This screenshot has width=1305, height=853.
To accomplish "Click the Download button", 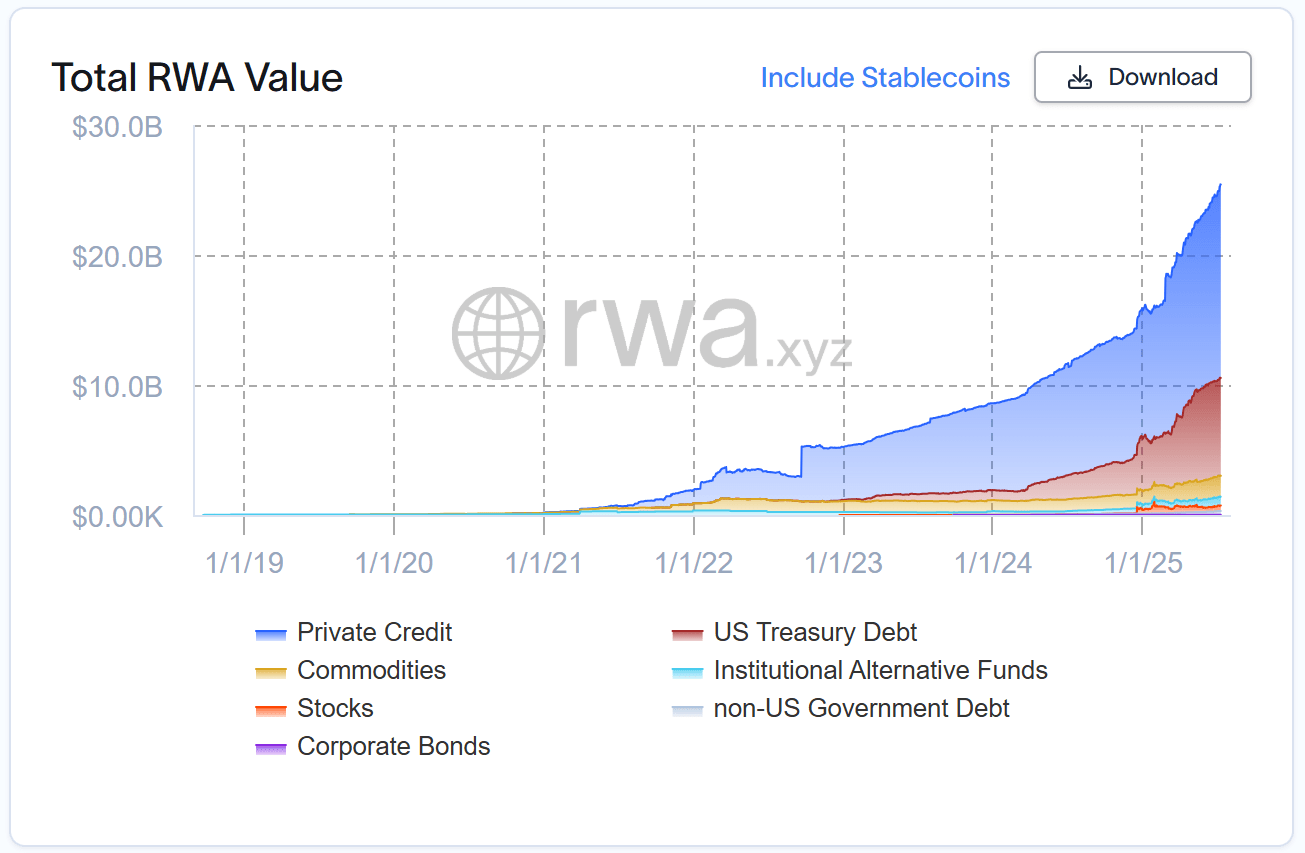I will pyautogui.click(x=1142, y=77).
